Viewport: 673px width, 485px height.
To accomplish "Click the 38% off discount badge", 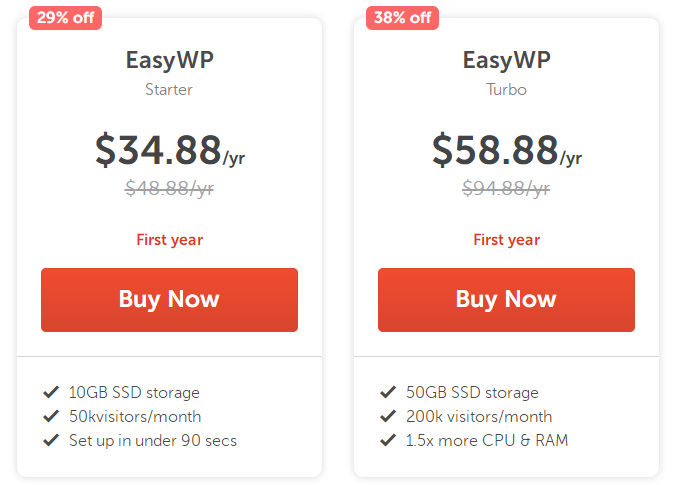I will click(402, 17).
